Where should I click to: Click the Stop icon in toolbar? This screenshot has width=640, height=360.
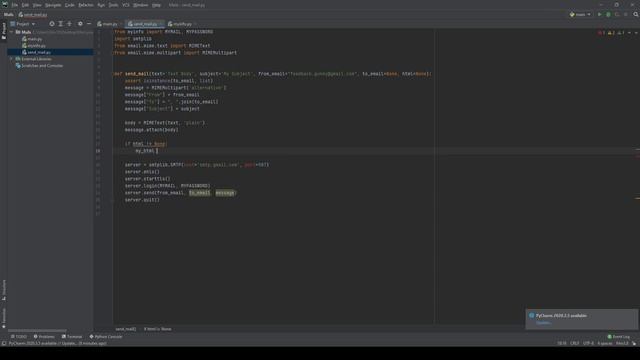(x=626, y=14)
